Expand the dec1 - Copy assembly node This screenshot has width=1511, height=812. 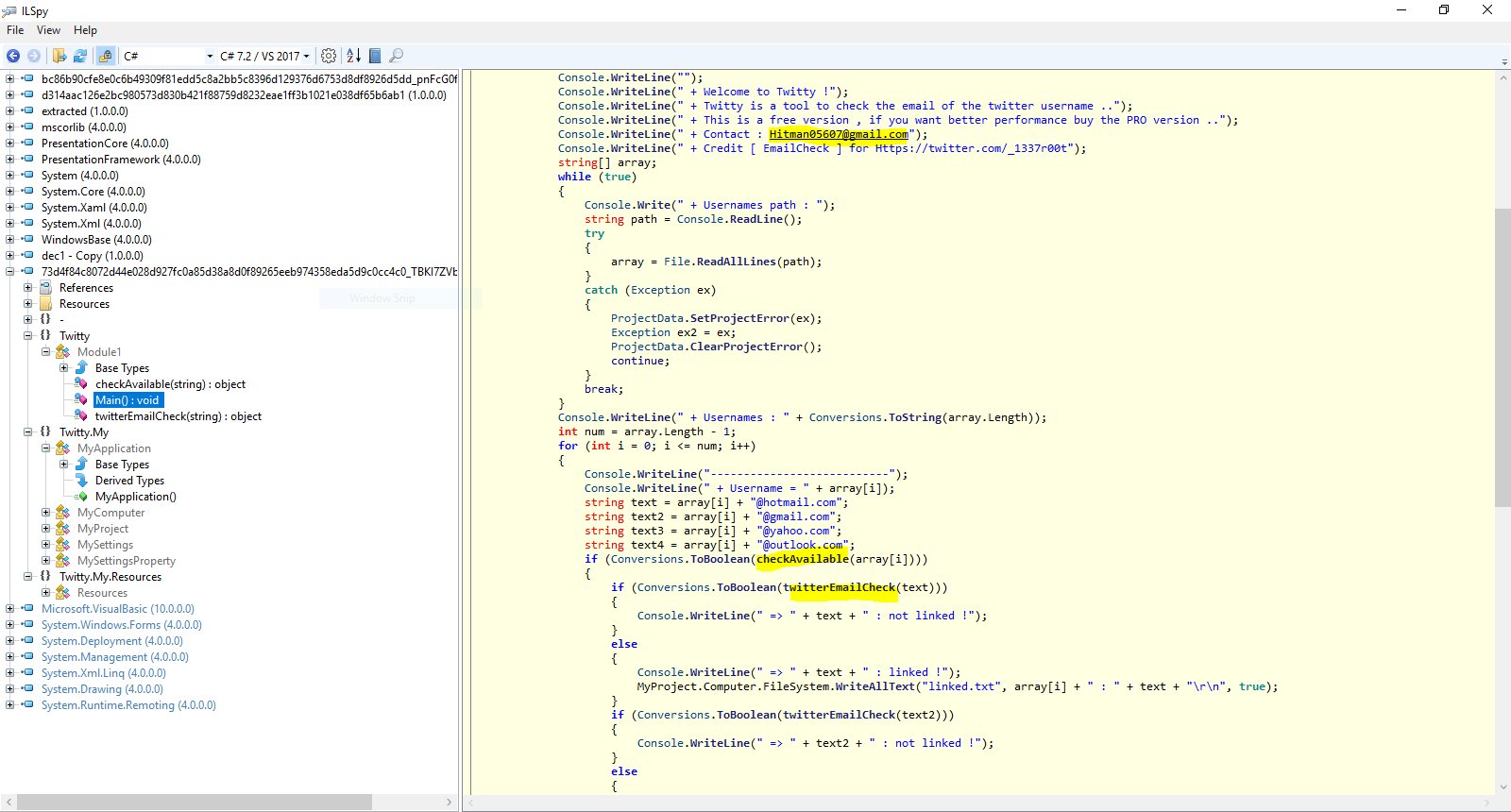pyautogui.click(x=9, y=255)
